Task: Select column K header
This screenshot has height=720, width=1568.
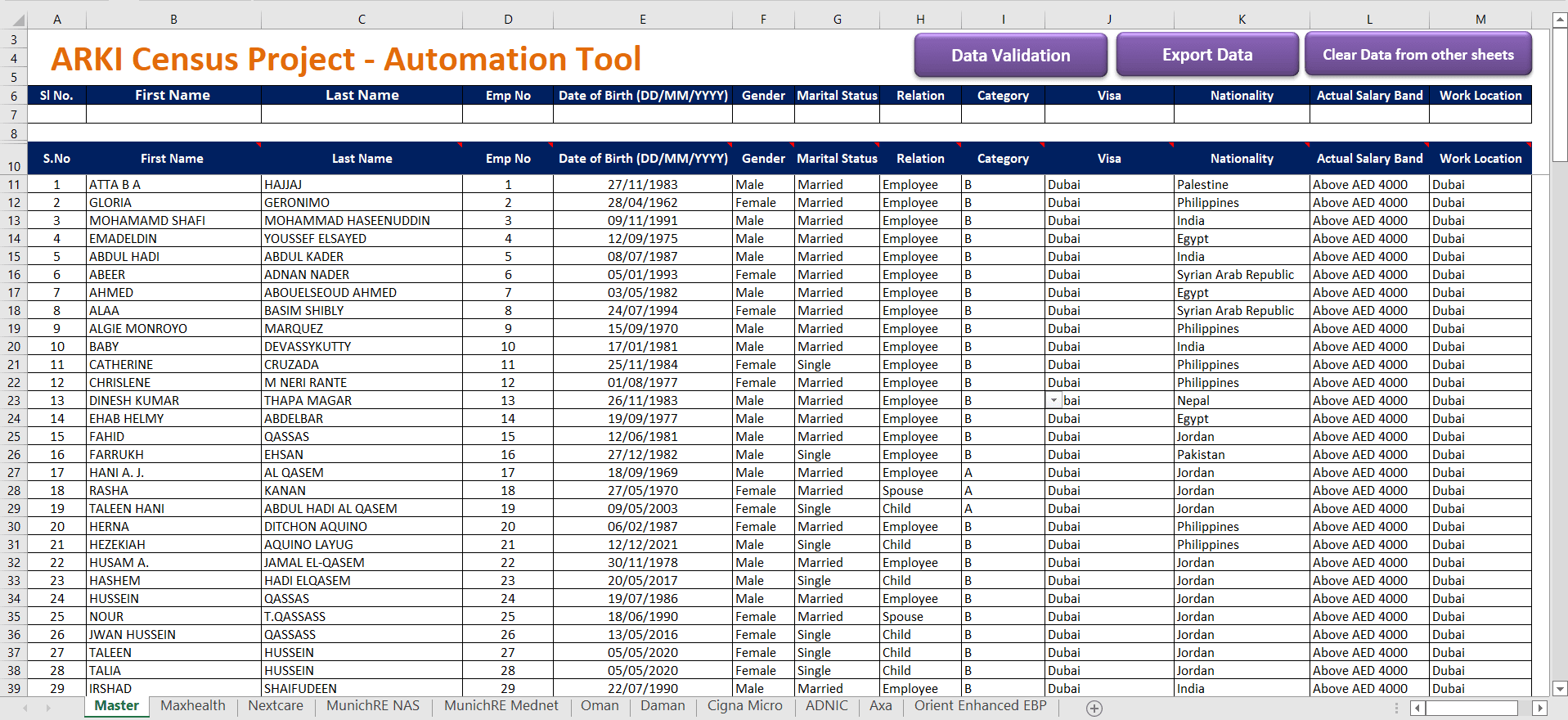Action: point(1242,20)
